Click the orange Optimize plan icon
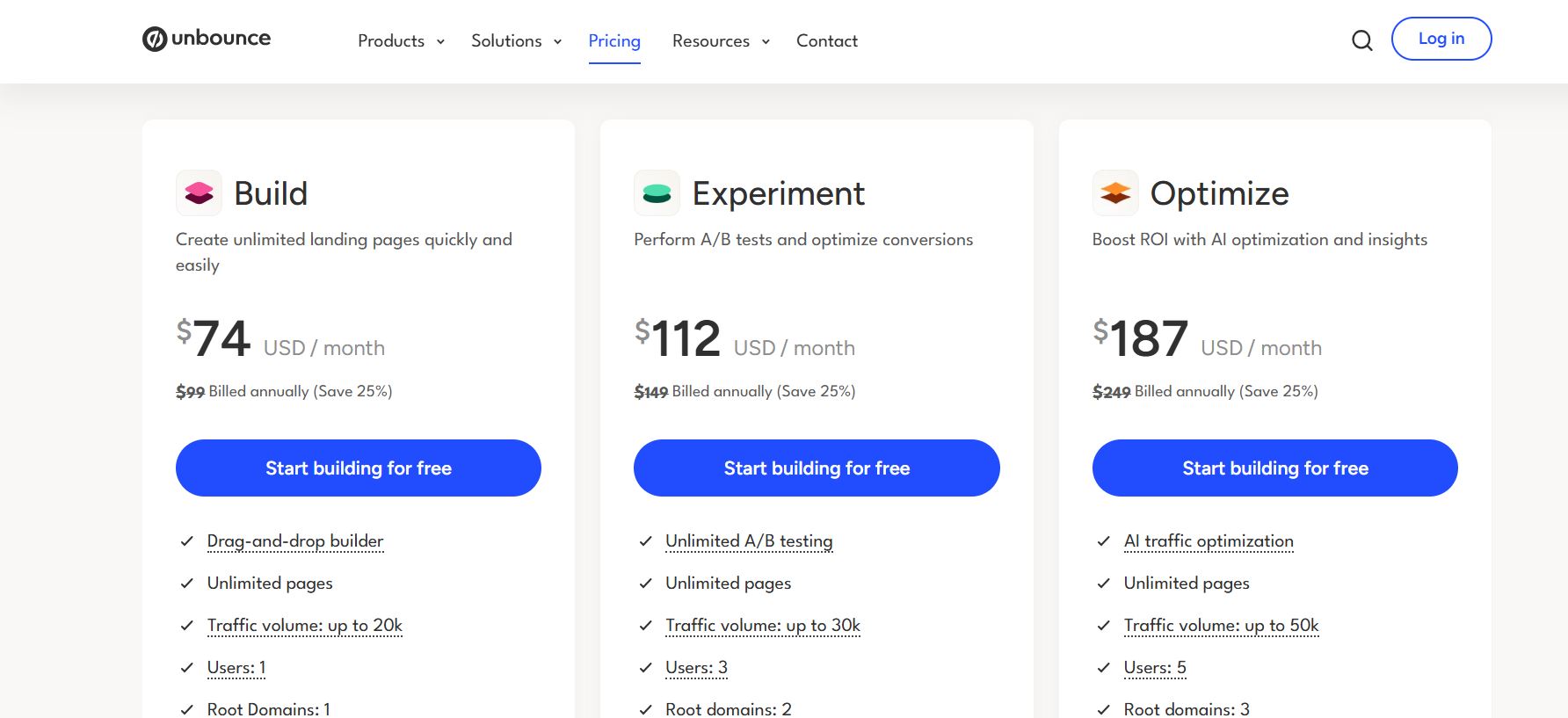1568x718 pixels. pyautogui.click(x=1115, y=193)
